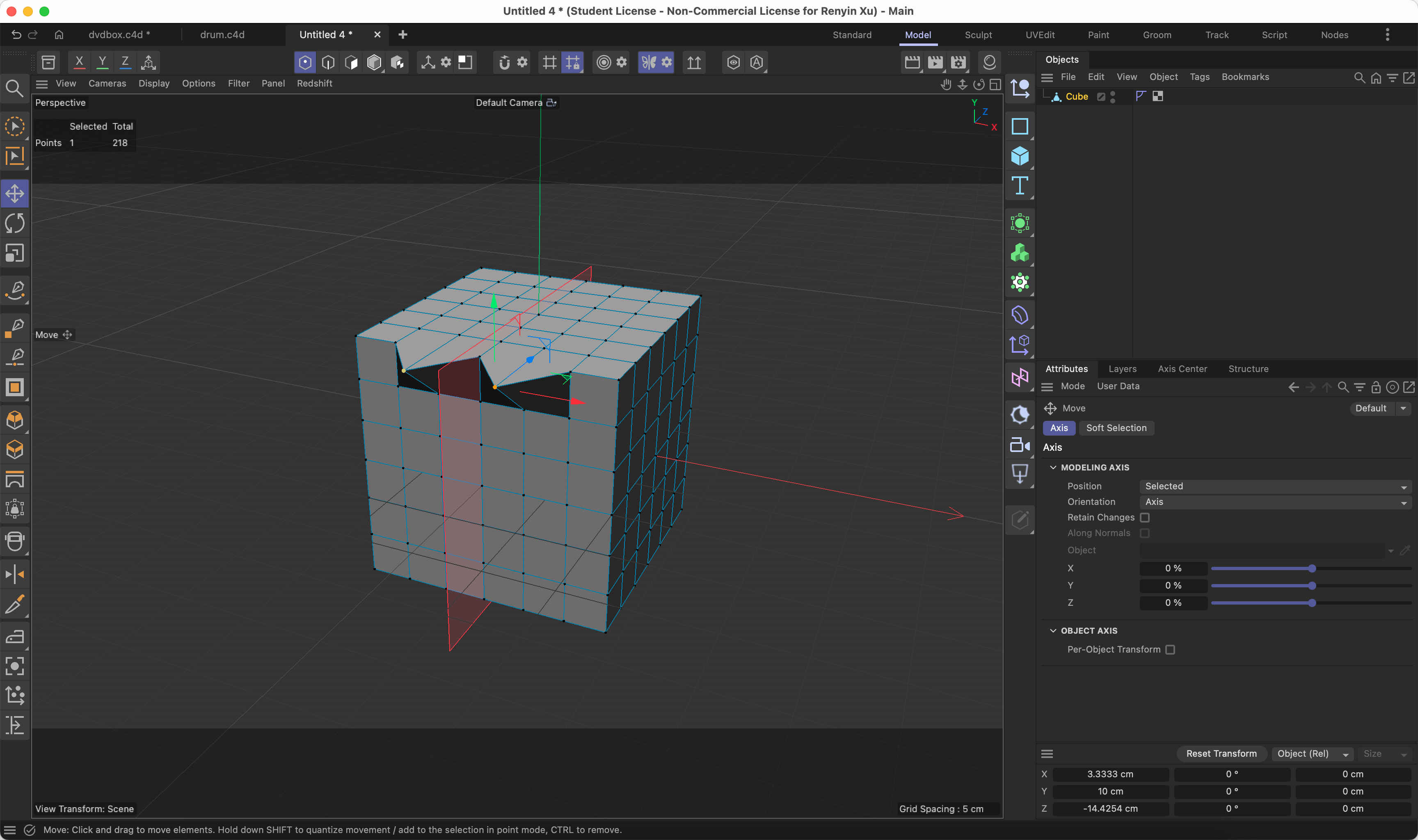Switch to the Sculpt layout tab

978,35
